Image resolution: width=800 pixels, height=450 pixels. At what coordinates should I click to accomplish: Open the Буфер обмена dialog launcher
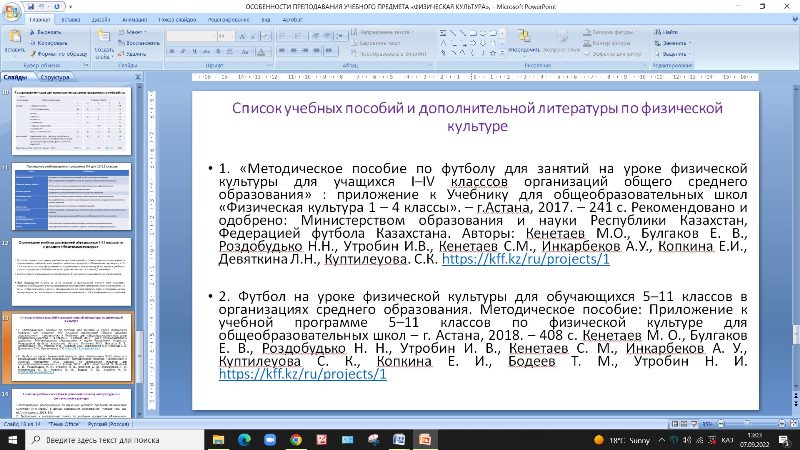pos(86,65)
